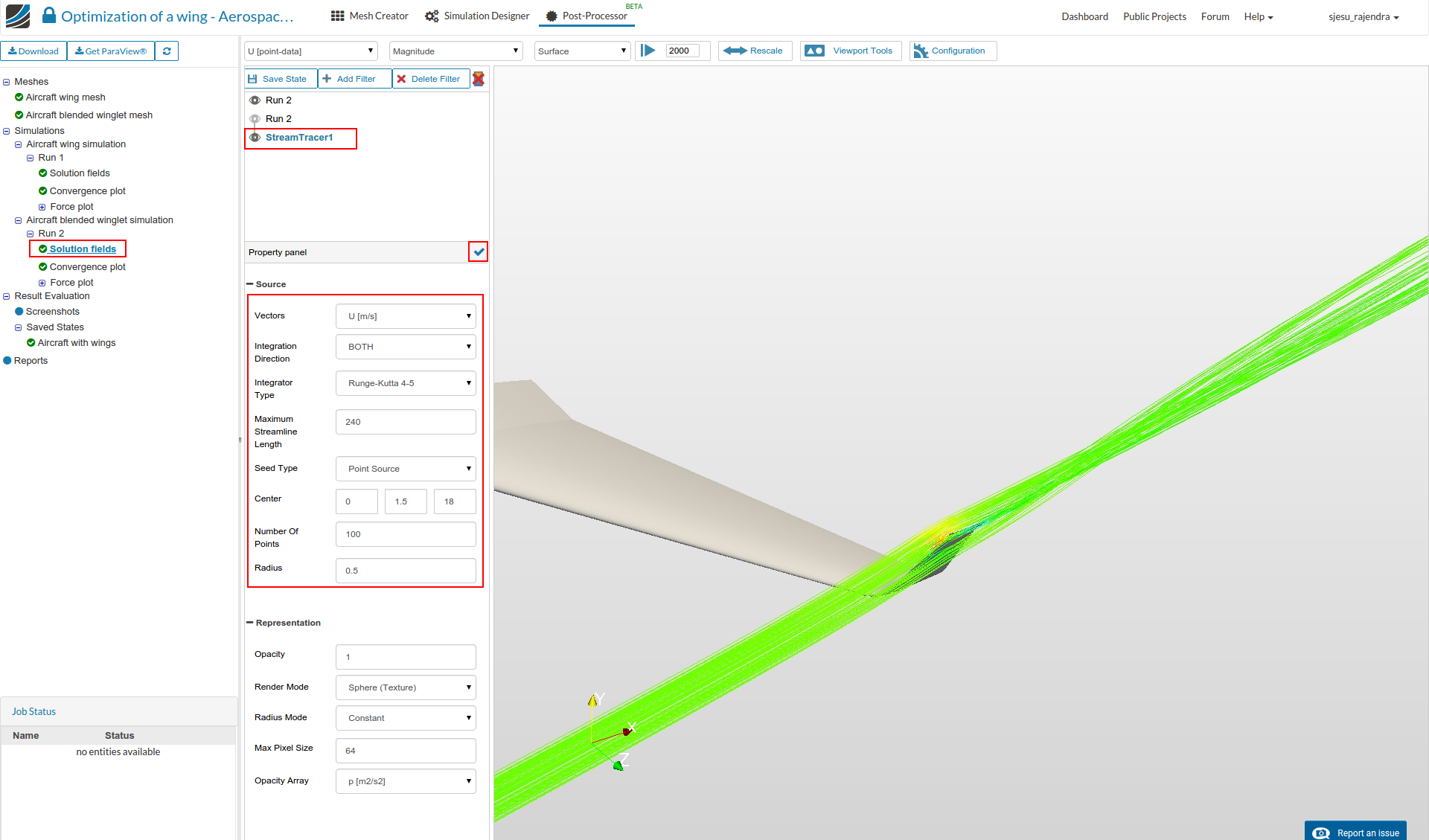Viewport: 1429px width, 840px height.
Task: Click the Maximum Streamline Length field
Action: (406, 422)
